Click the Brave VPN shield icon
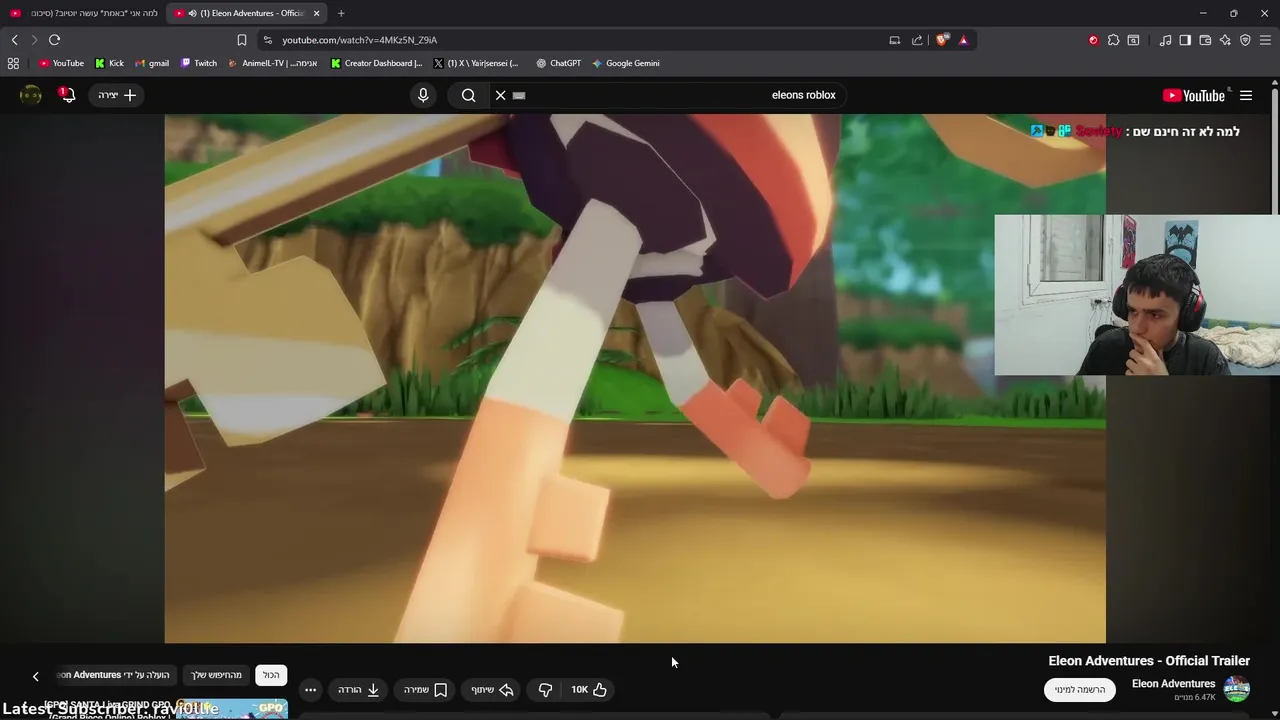 [x=1245, y=40]
